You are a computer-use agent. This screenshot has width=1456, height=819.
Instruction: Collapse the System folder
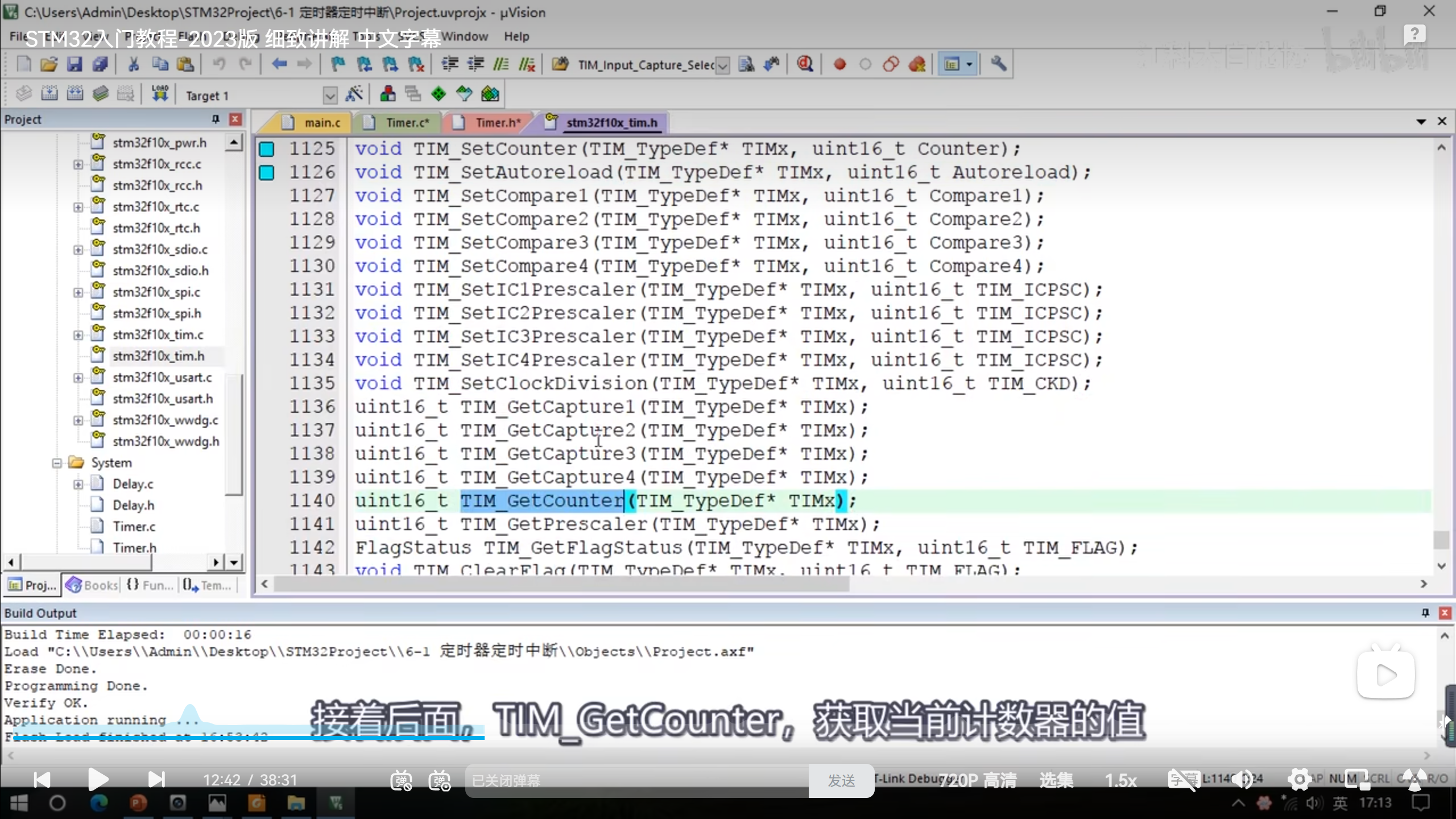(x=57, y=463)
